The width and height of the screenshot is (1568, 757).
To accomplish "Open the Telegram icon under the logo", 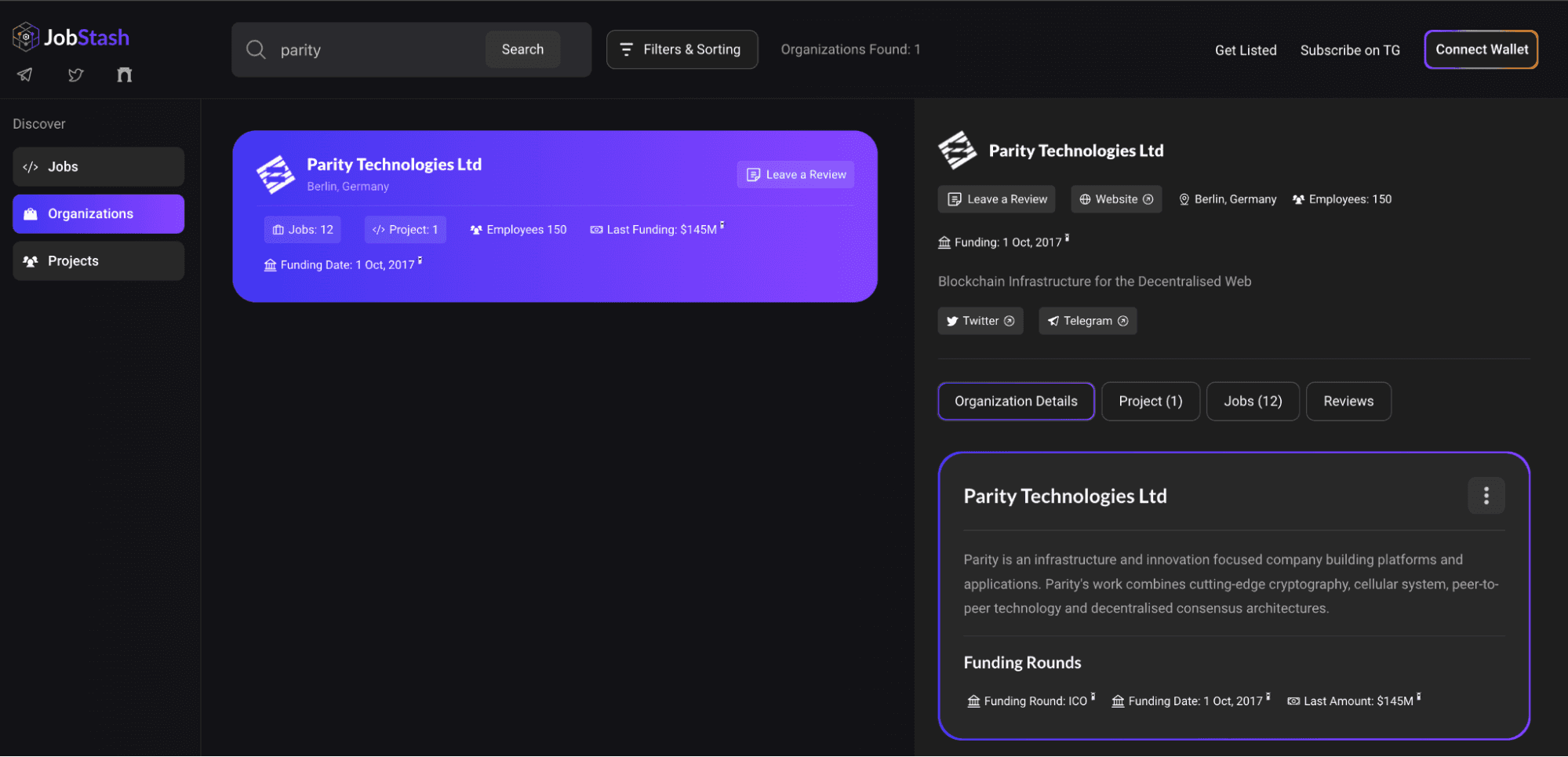I will pos(25,75).
